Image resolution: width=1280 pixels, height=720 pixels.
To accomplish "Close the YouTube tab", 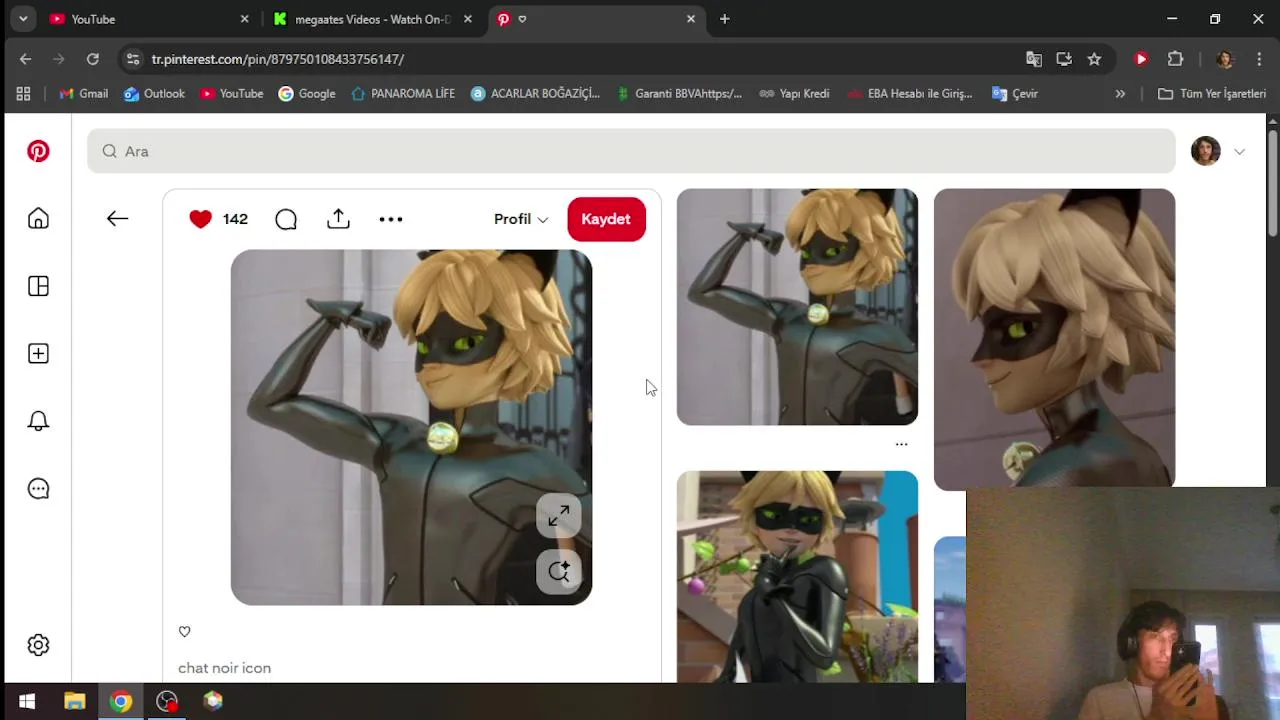I will (x=245, y=19).
